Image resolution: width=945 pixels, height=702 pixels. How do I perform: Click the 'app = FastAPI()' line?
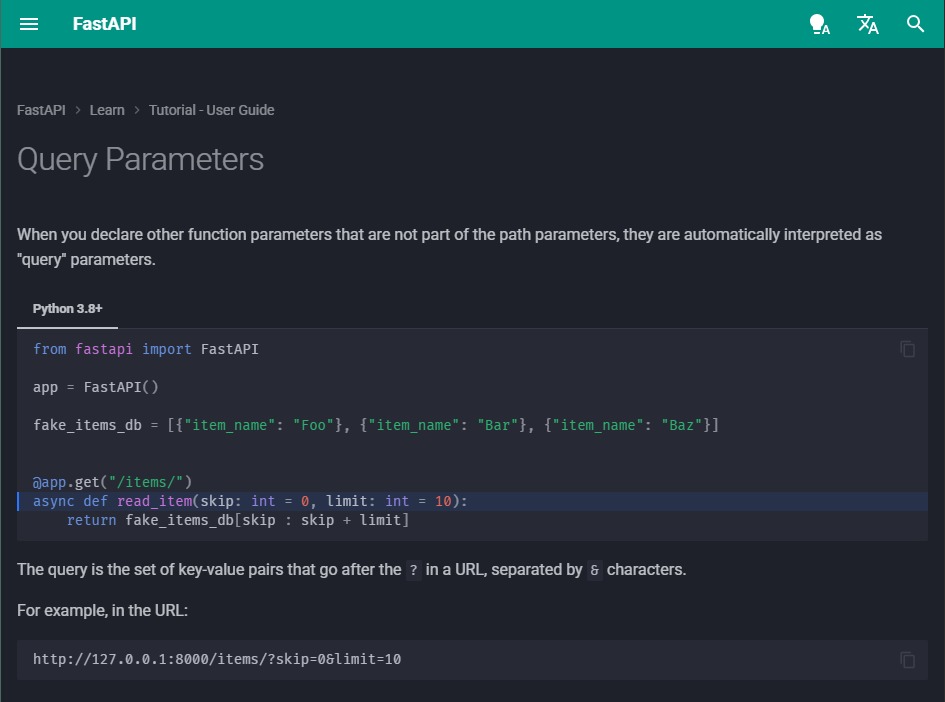pos(96,387)
